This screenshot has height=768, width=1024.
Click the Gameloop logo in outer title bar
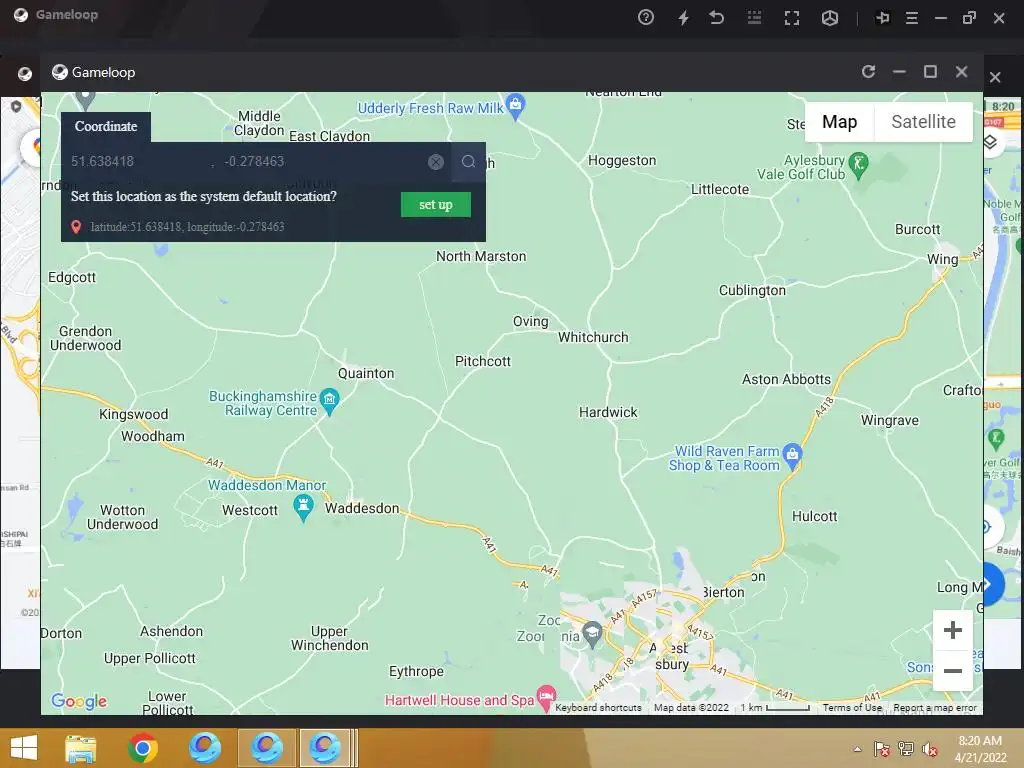point(21,15)
